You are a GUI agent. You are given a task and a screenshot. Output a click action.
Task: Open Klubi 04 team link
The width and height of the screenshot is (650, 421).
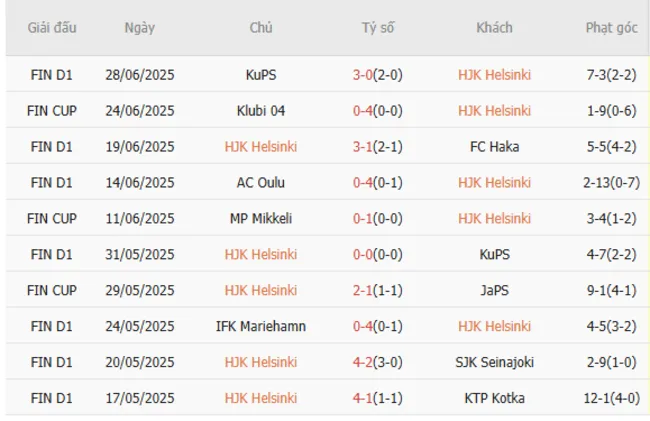tap(261, 111)
